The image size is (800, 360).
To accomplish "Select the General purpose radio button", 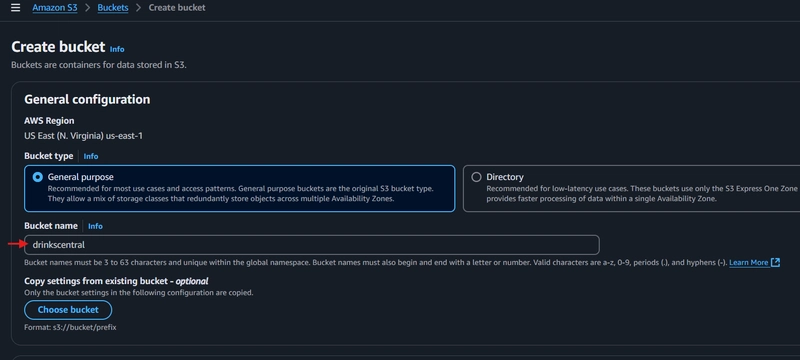I will click(x=37, y=177).
